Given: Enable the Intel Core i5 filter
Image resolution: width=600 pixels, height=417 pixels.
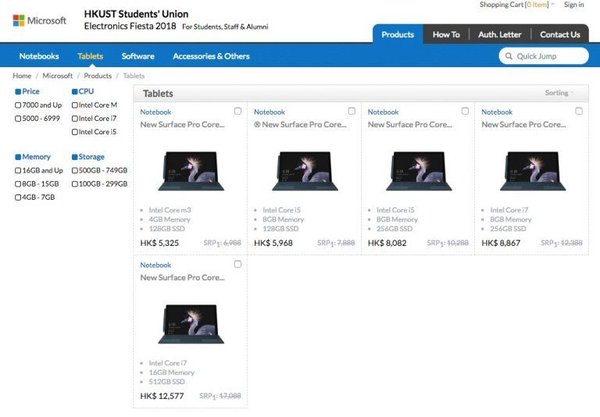Looking at the screenshot, I should 75,132.
